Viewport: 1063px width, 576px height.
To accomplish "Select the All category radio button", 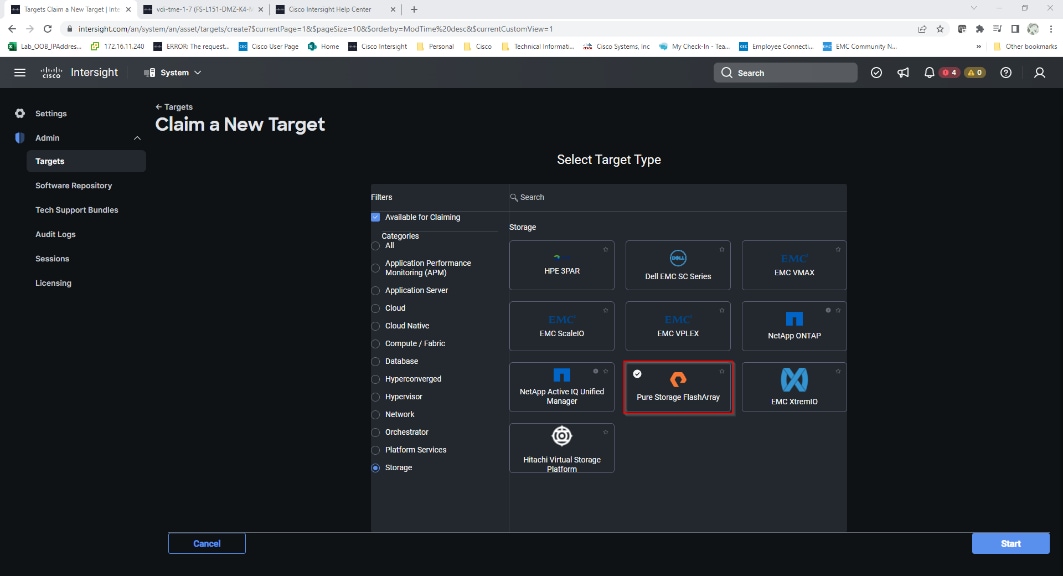I will point(376,246).
